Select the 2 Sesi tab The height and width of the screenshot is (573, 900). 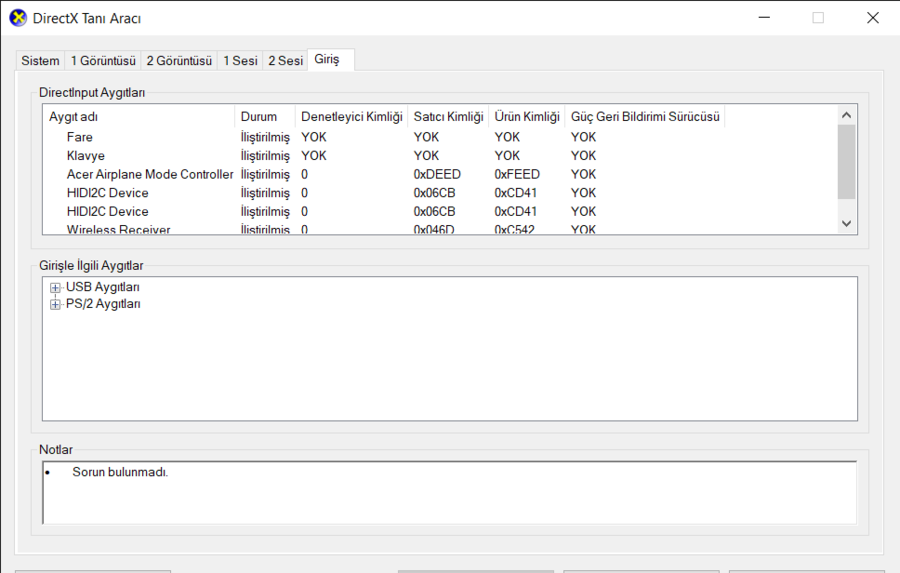(285, 61)
